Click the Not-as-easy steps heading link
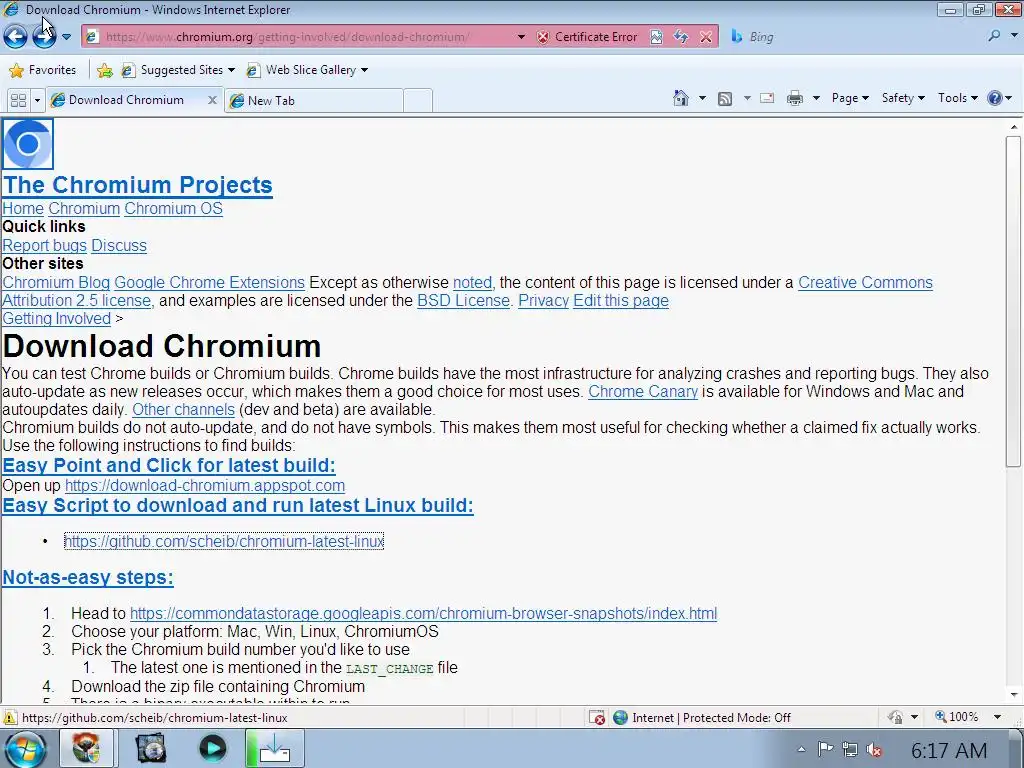This screenshot has height=768, width=1024. point(88,577)
